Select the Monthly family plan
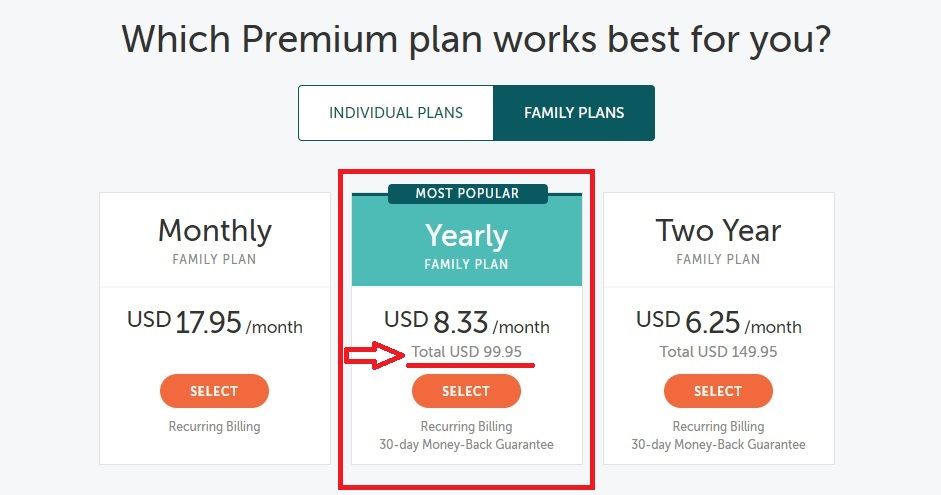Image resolution: width=941 pixels, height=495 pixels. click(x=214, y=391)
